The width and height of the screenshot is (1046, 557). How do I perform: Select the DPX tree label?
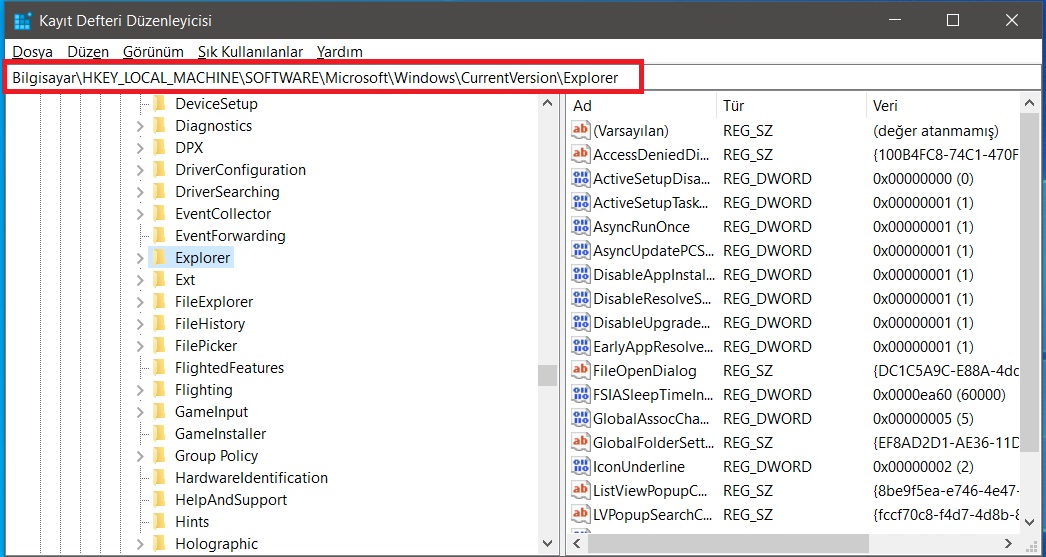[189, 148]
